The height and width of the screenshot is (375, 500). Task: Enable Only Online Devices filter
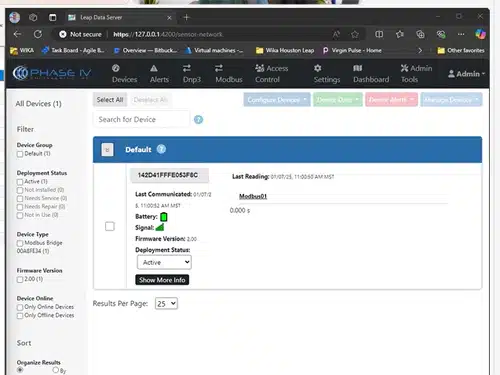[x=20, y=307]
